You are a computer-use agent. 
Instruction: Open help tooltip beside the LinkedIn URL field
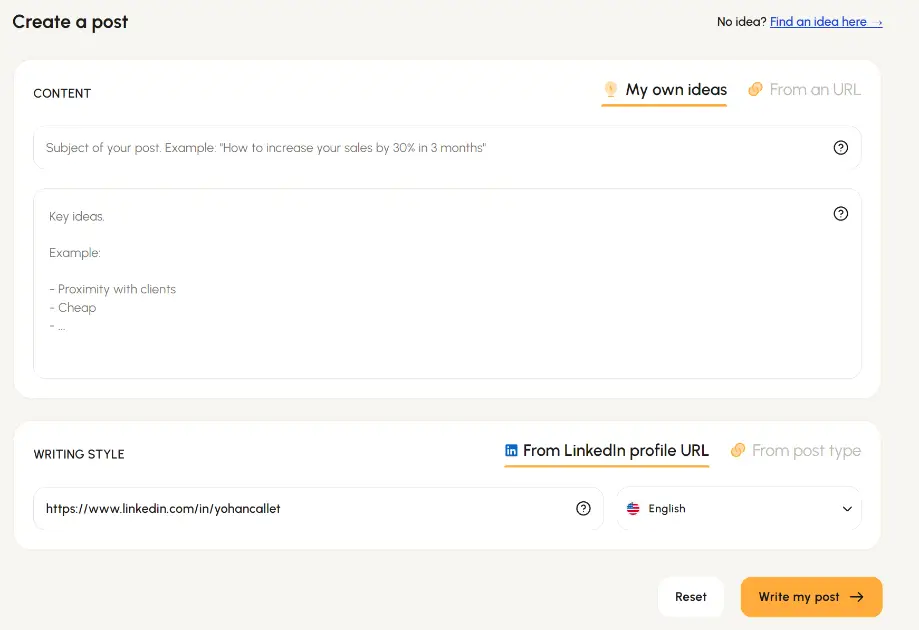click(x=583, y=508)
